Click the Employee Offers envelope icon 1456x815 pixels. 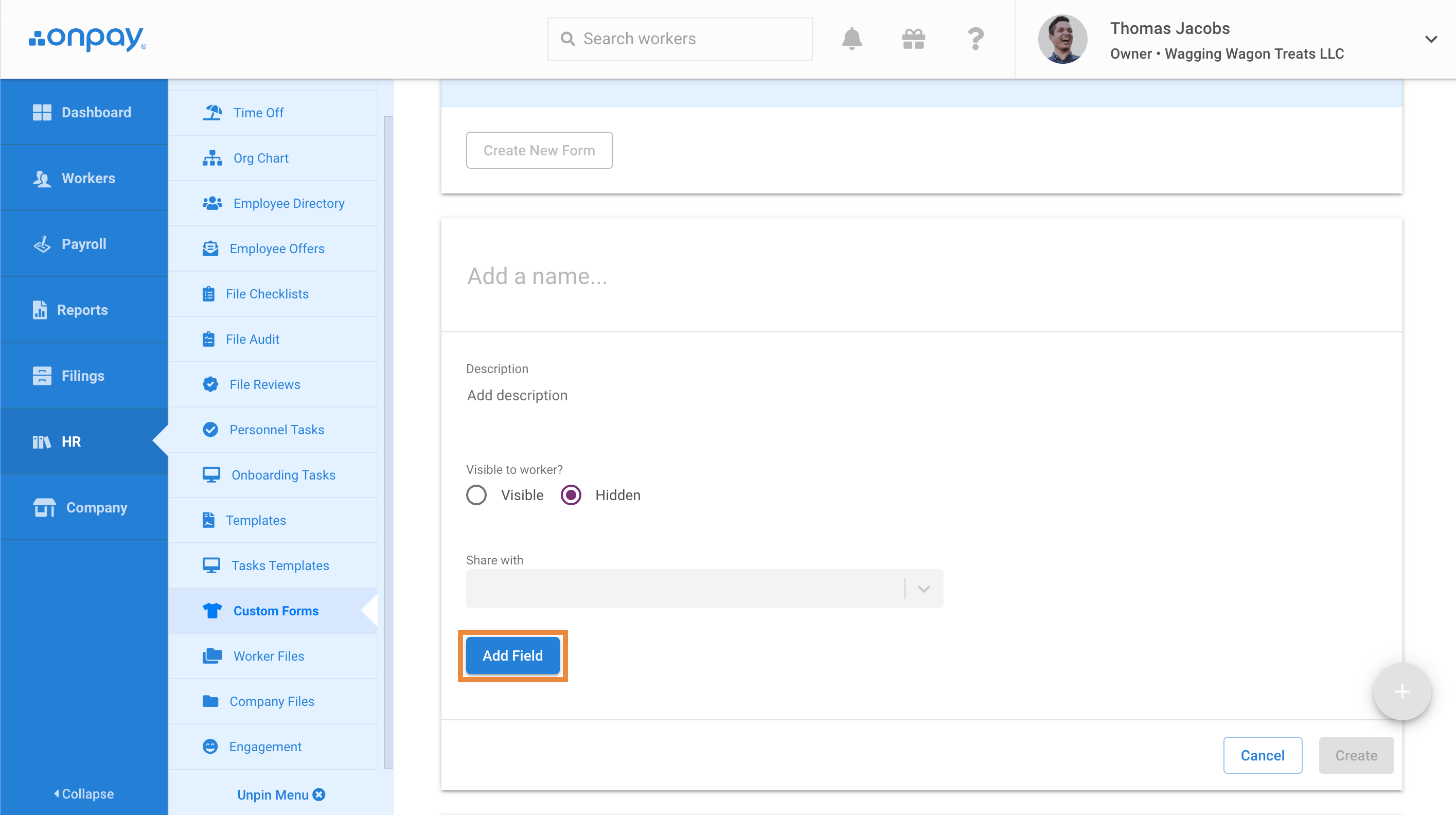(210, 249)
